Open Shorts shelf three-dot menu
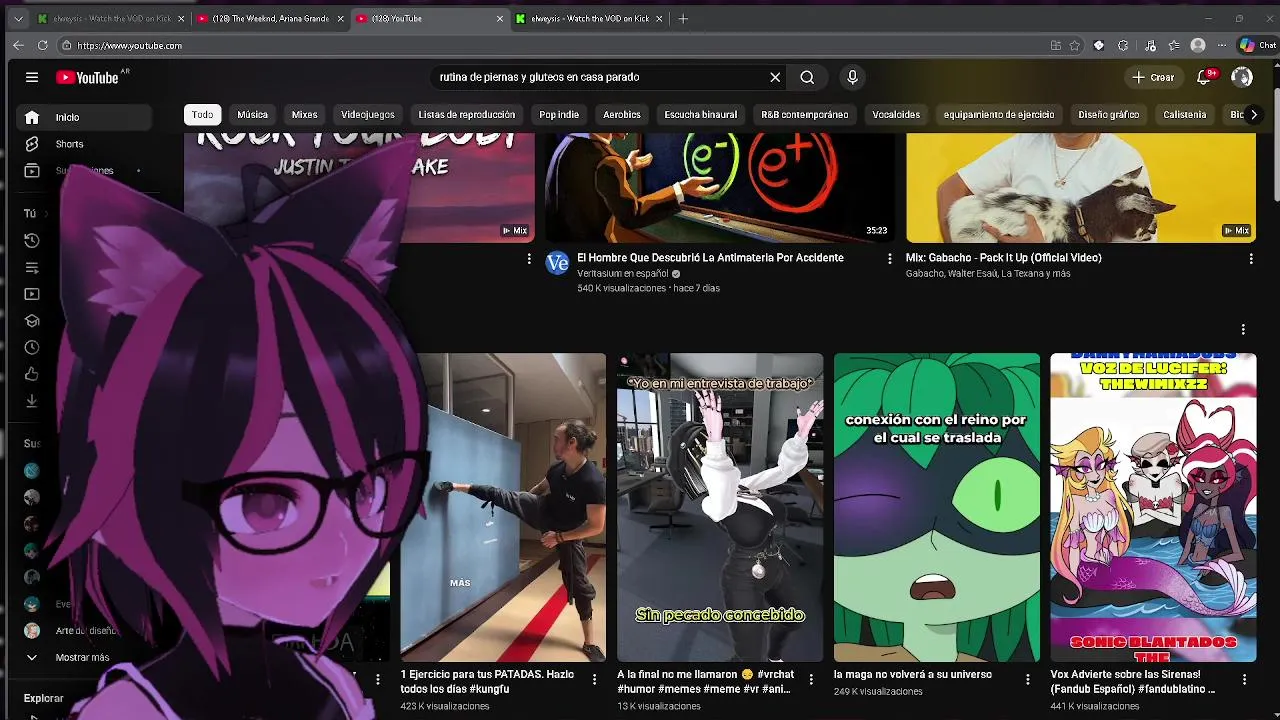The image size is (1280, 720). click(x=1243, y=329)
